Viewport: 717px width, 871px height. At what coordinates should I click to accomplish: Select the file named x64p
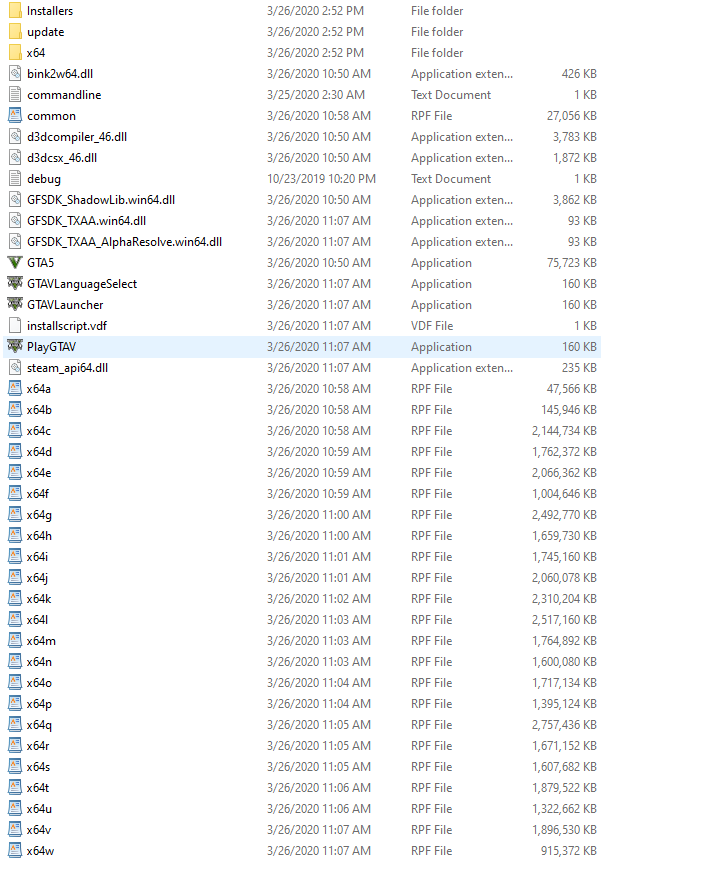tap(39, 704)
